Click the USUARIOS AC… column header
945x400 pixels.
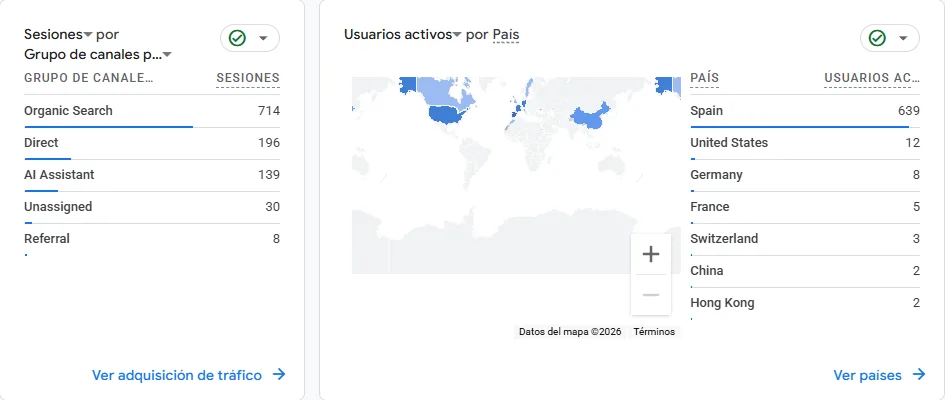tap(872, 78)
